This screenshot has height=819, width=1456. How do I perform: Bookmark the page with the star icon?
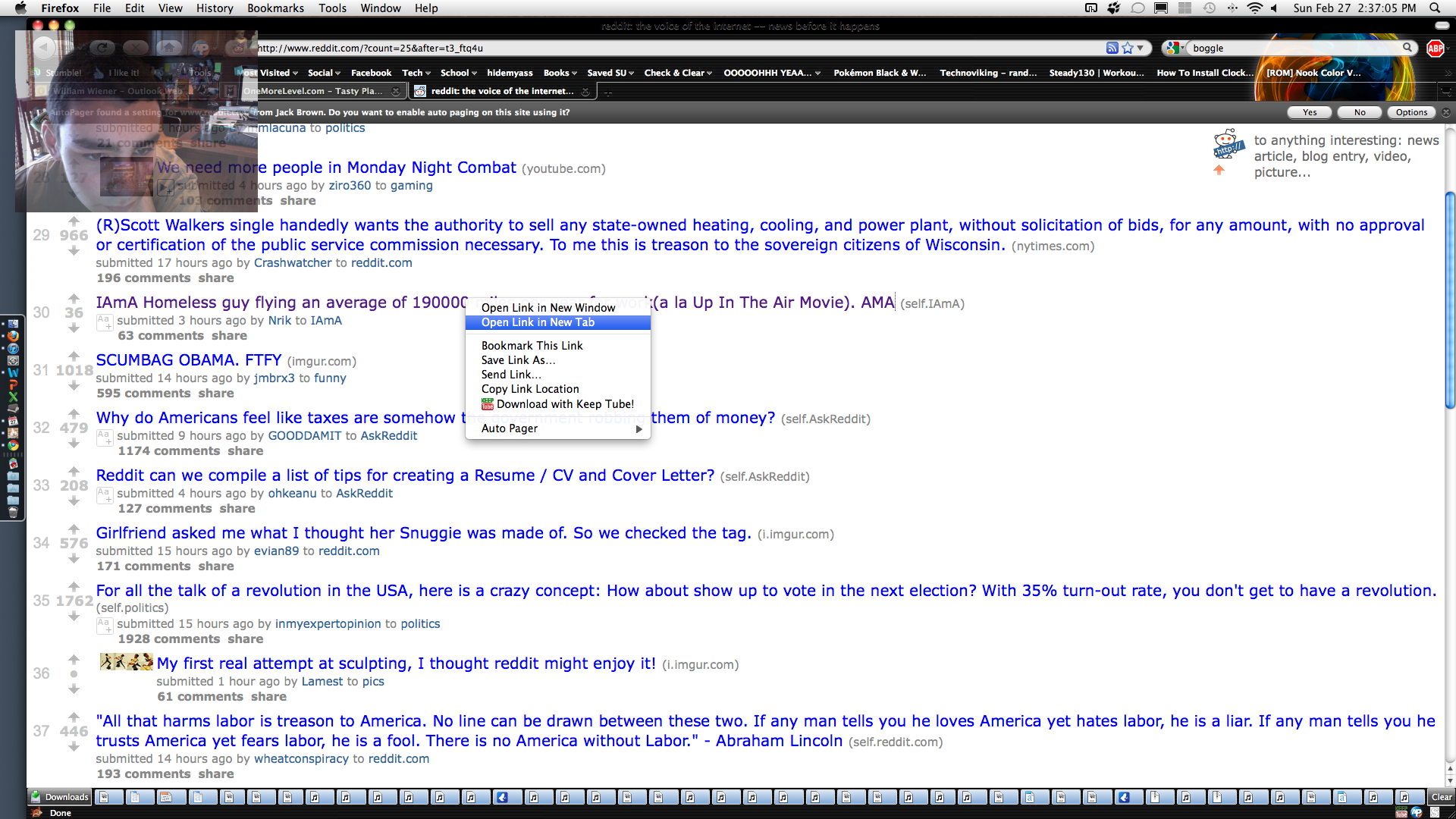click(x=1128, y=48)
